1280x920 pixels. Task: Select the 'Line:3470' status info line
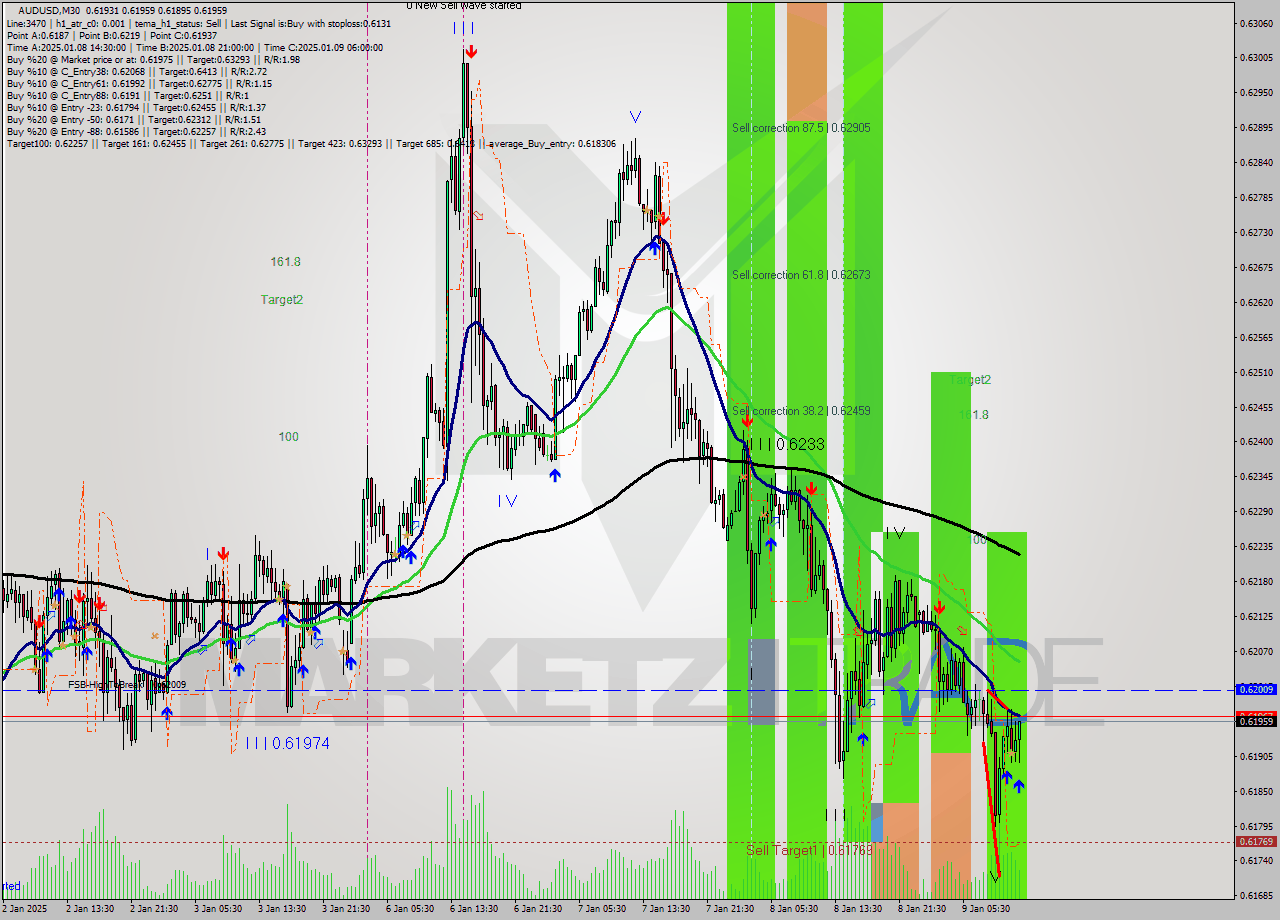tap(199, 23)
